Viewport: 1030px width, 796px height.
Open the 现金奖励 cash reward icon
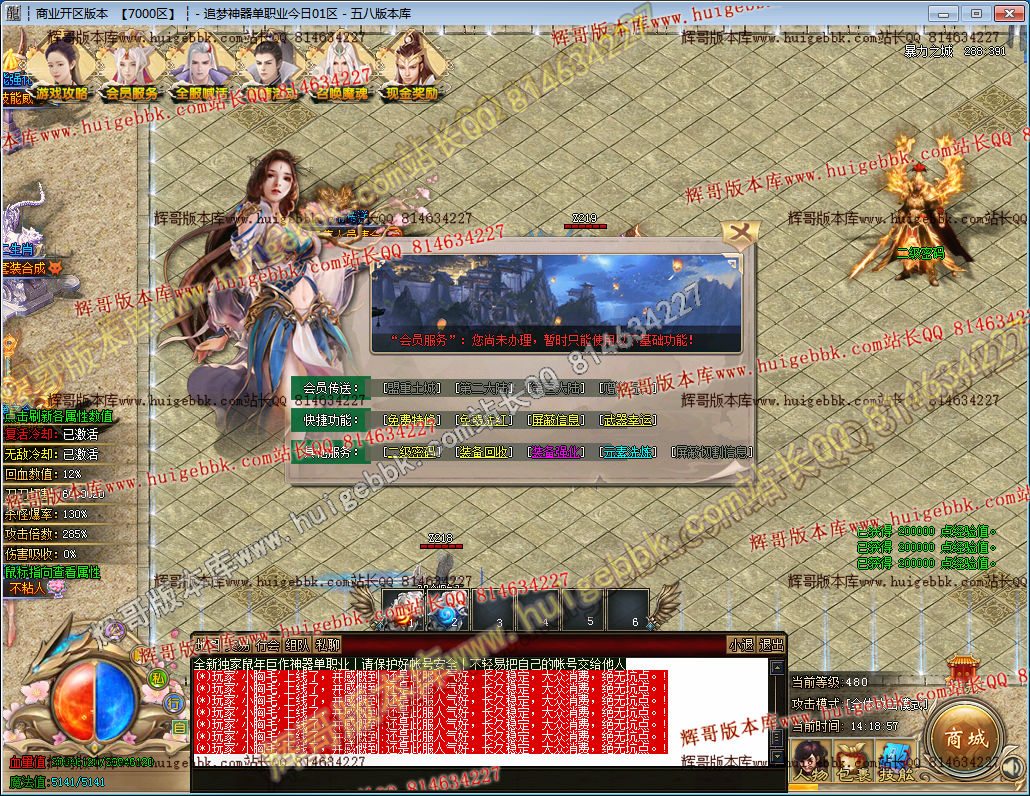(412, 69)
